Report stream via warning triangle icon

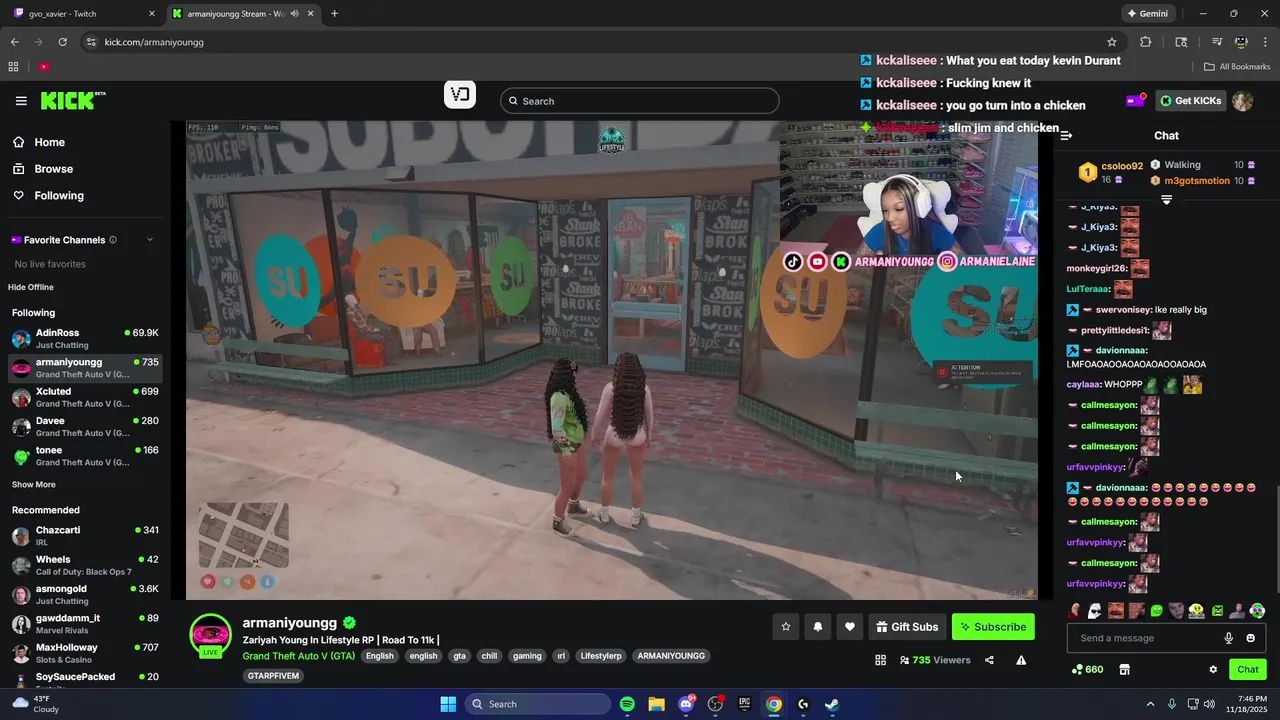click(x=1021, y=660)
